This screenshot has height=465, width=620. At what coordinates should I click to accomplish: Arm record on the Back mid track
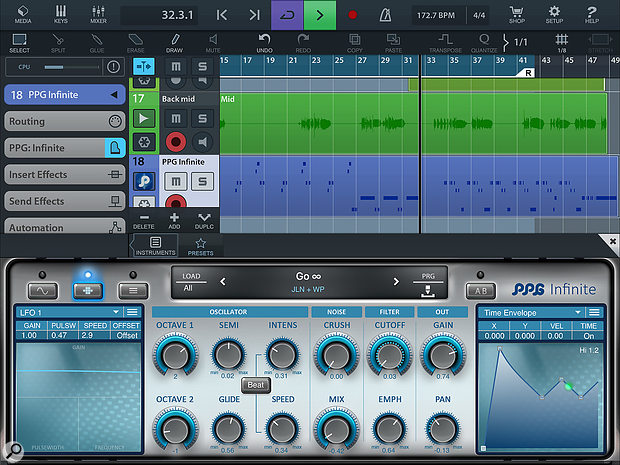click(x=176, y=142)
